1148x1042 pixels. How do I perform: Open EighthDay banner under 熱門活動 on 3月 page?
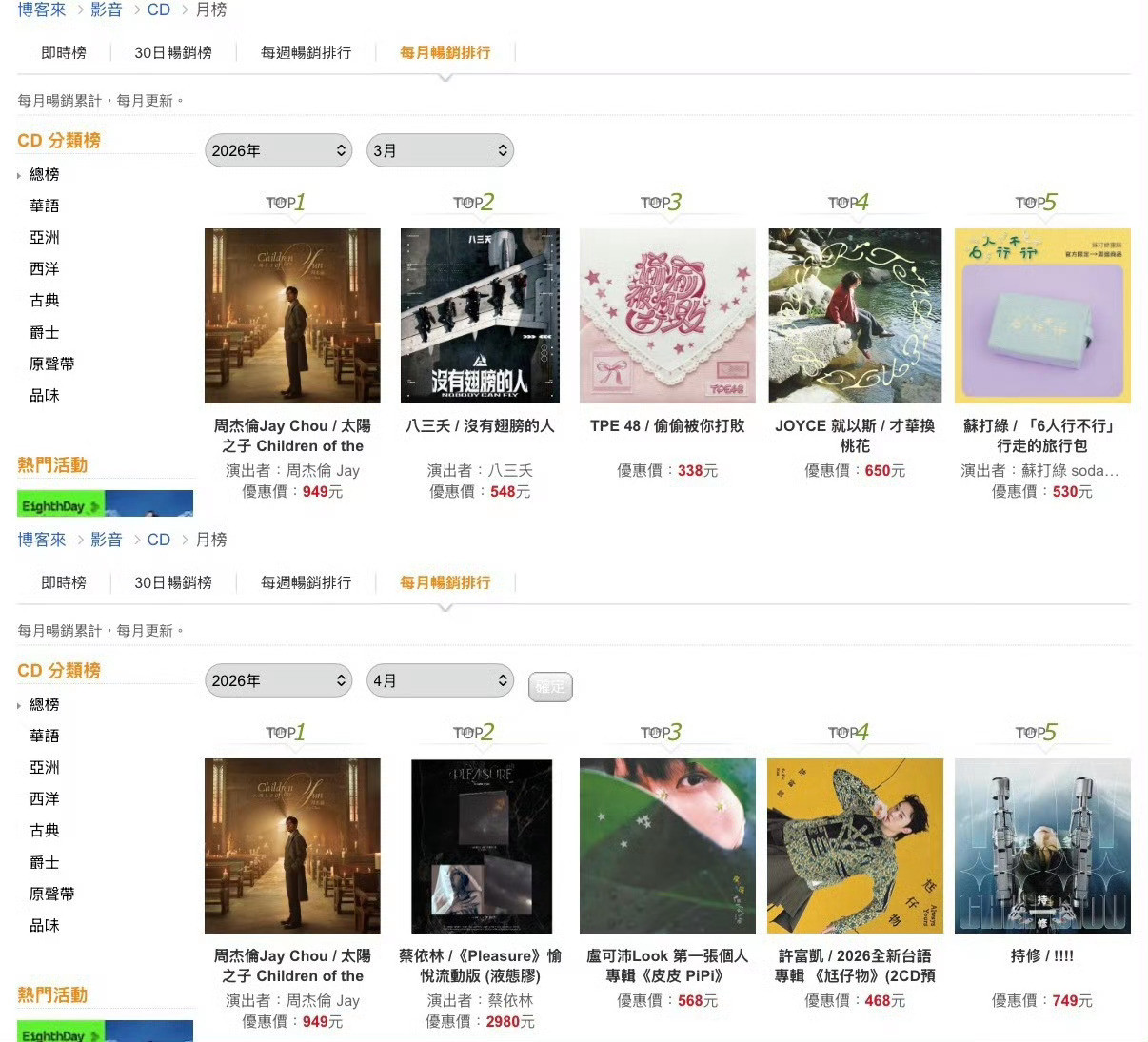105,503
